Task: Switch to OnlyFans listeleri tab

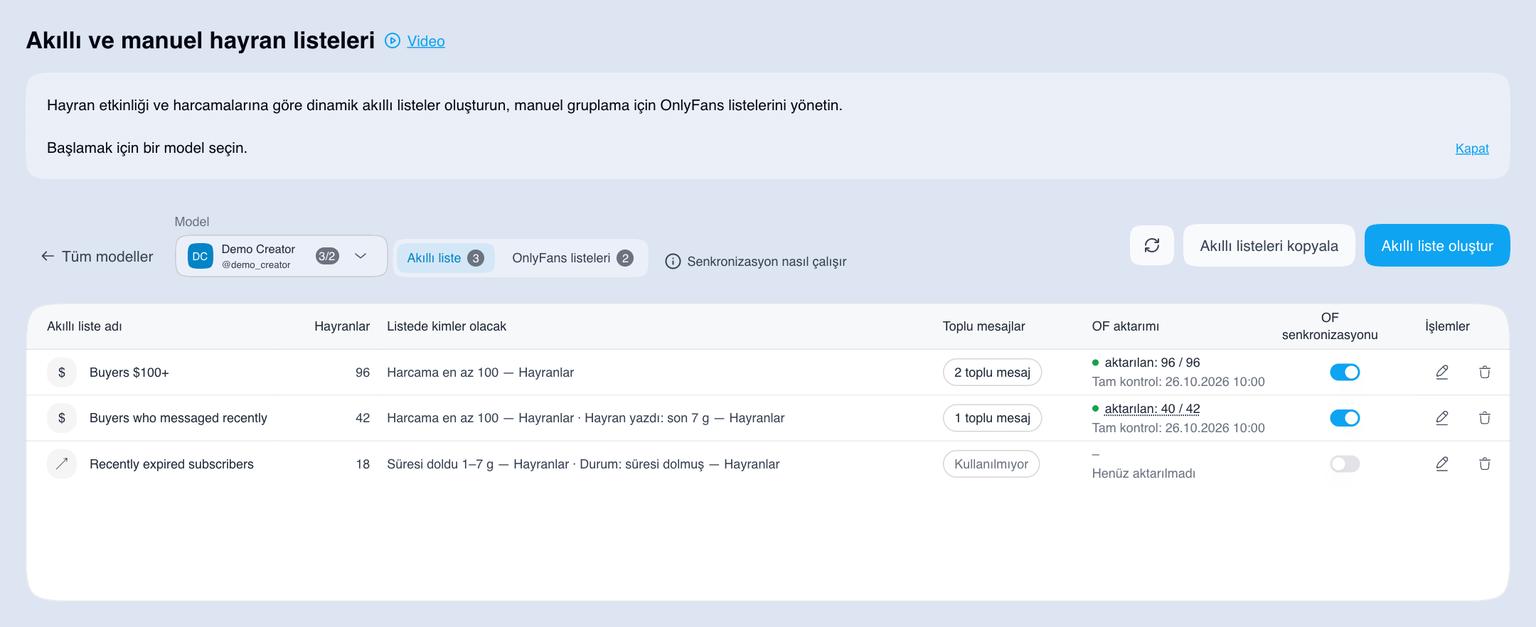Action: tap(572, 258)
